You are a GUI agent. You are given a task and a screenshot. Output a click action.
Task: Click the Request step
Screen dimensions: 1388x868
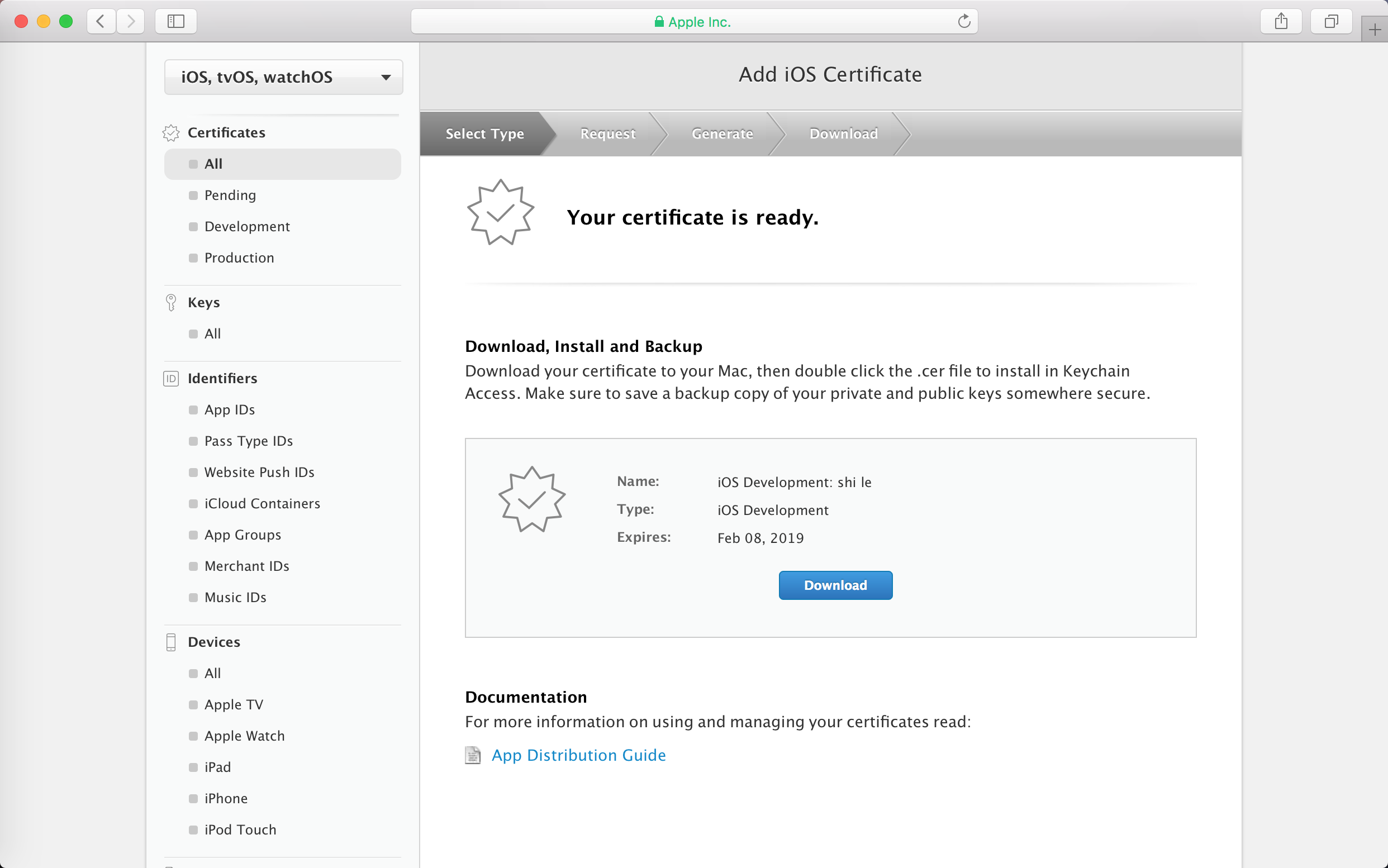(x=607, y=133)
